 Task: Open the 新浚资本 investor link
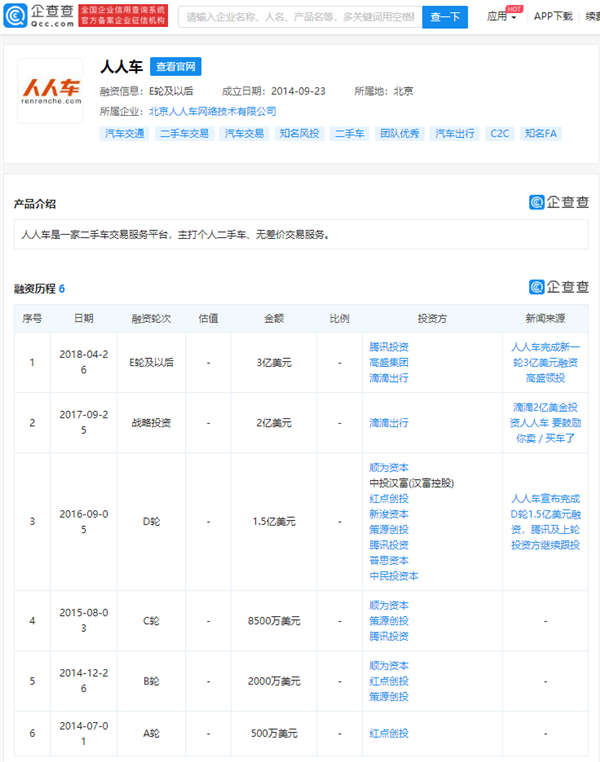click(x=389, y=514)
